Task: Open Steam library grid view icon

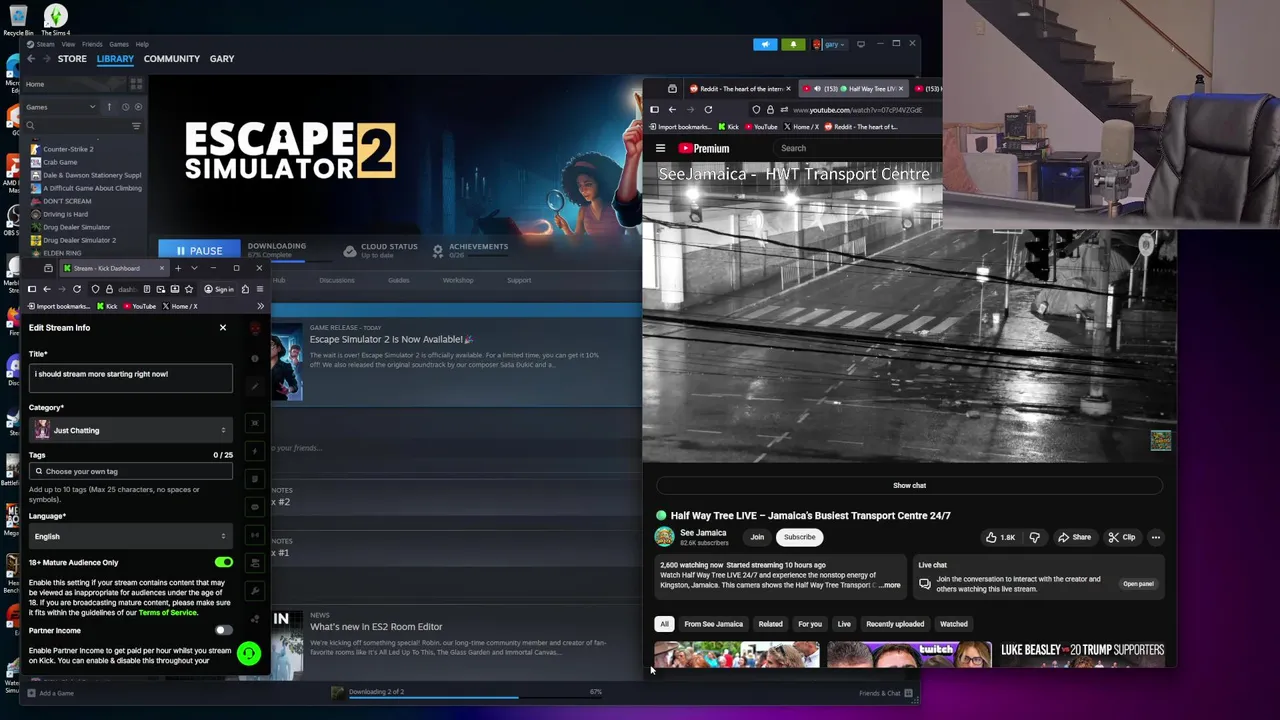Action: coord(137,84)
